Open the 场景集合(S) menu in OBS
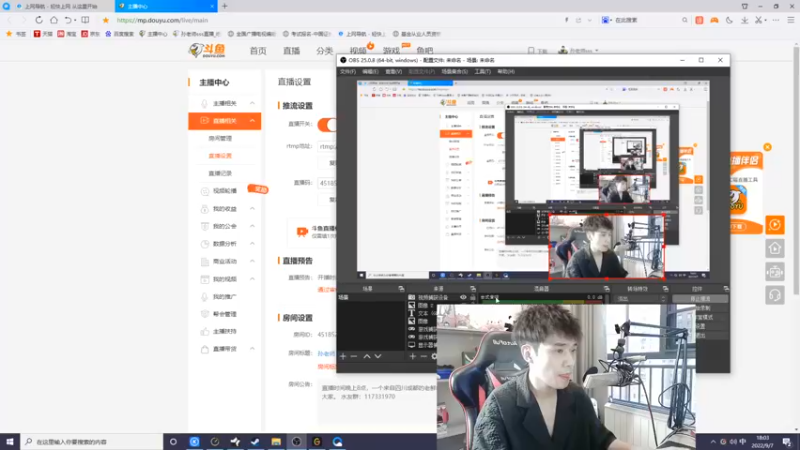800x450 pixels. coord(454,71)
